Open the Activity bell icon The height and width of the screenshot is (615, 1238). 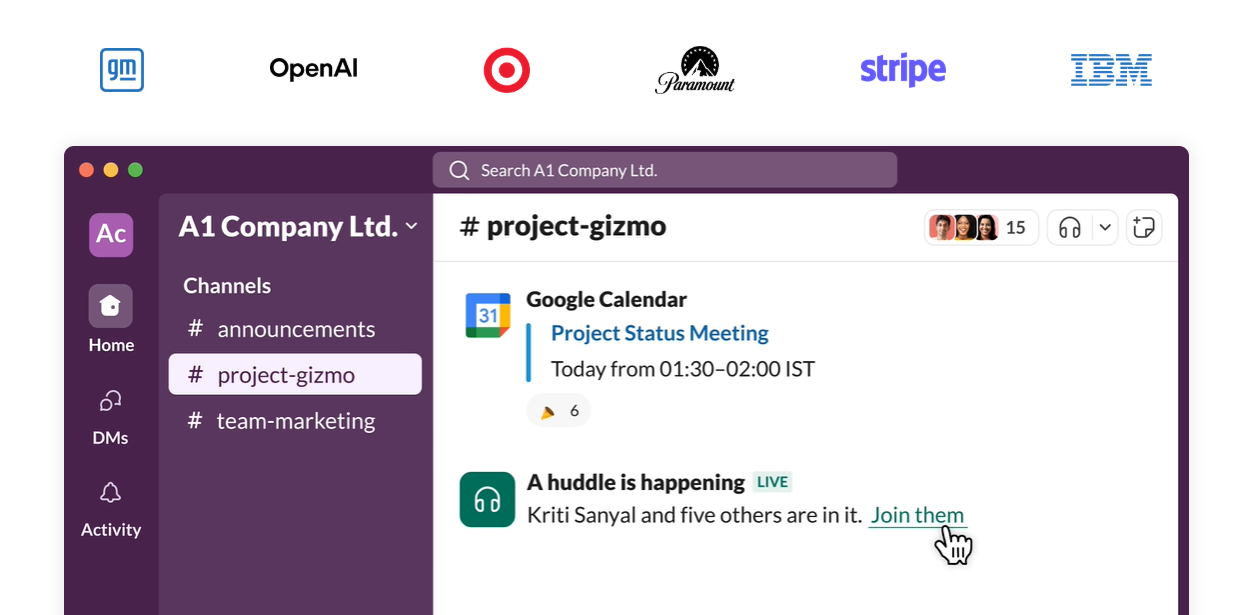[x=110, y=493]
